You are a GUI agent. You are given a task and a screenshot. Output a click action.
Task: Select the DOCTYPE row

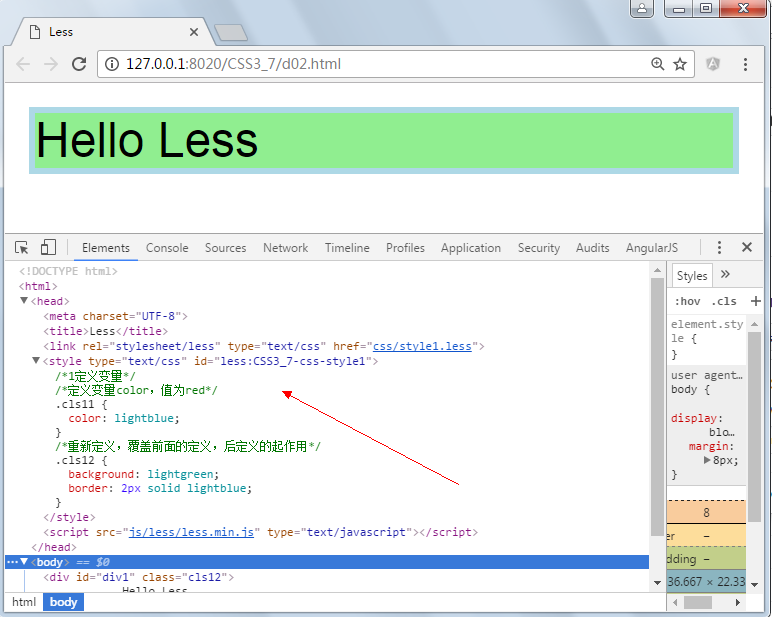click(326, 271)
